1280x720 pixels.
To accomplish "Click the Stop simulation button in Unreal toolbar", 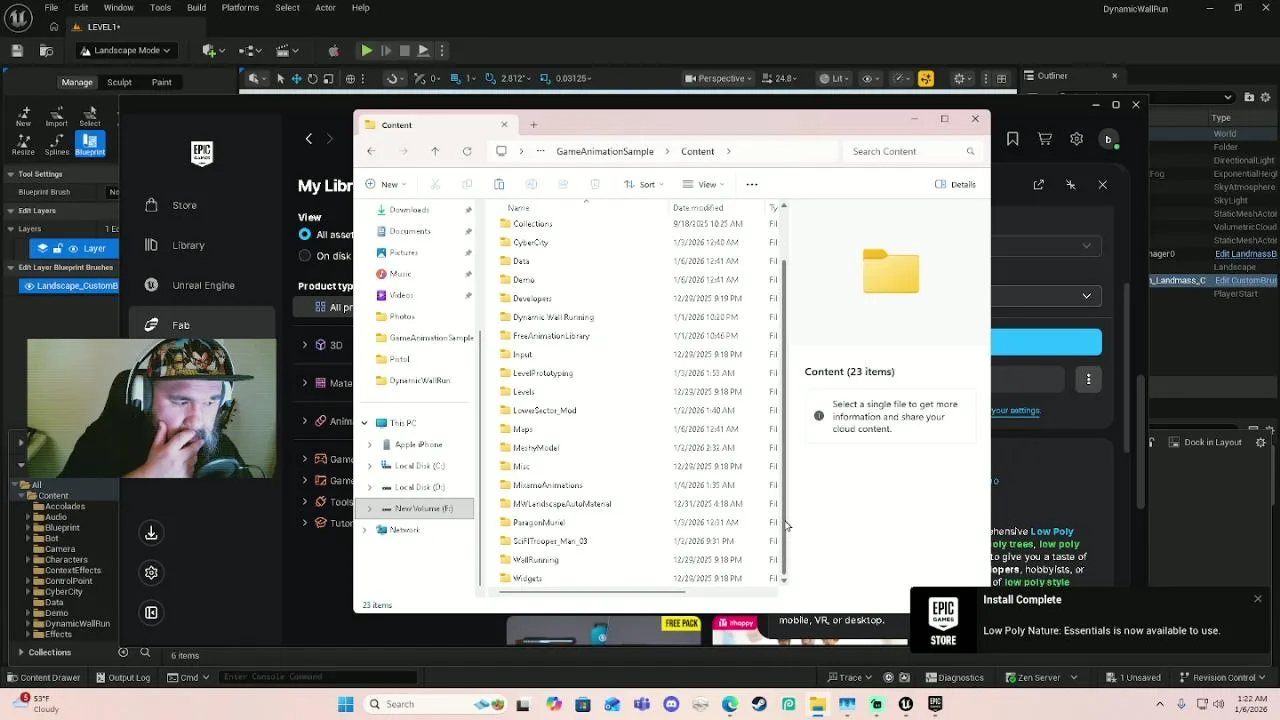I will coord(404,50).
